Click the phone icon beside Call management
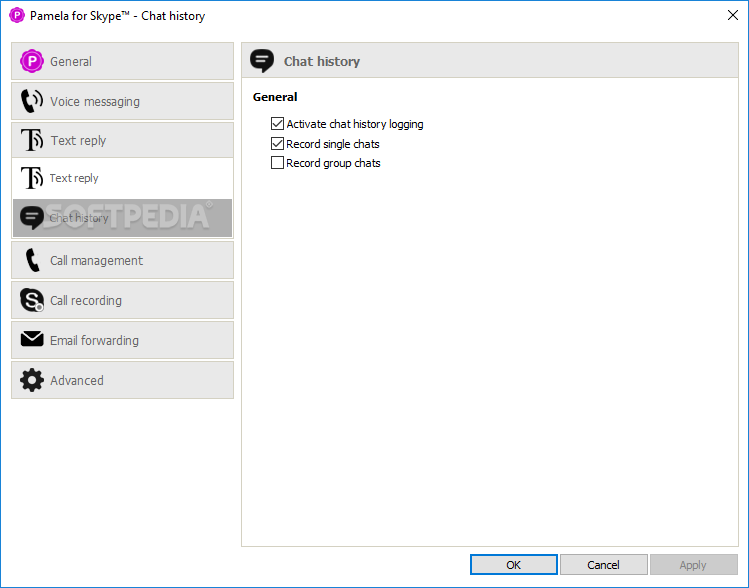The height and width of the screenshot is (588, 749). coord(32,260)
